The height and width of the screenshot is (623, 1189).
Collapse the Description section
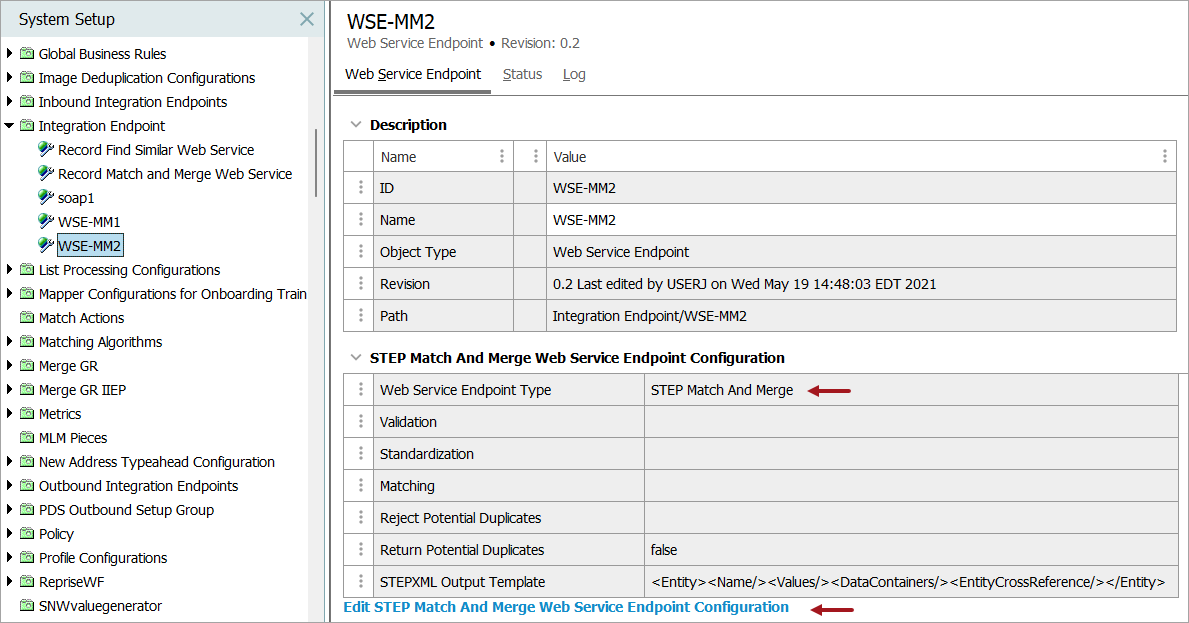(354, 125)
